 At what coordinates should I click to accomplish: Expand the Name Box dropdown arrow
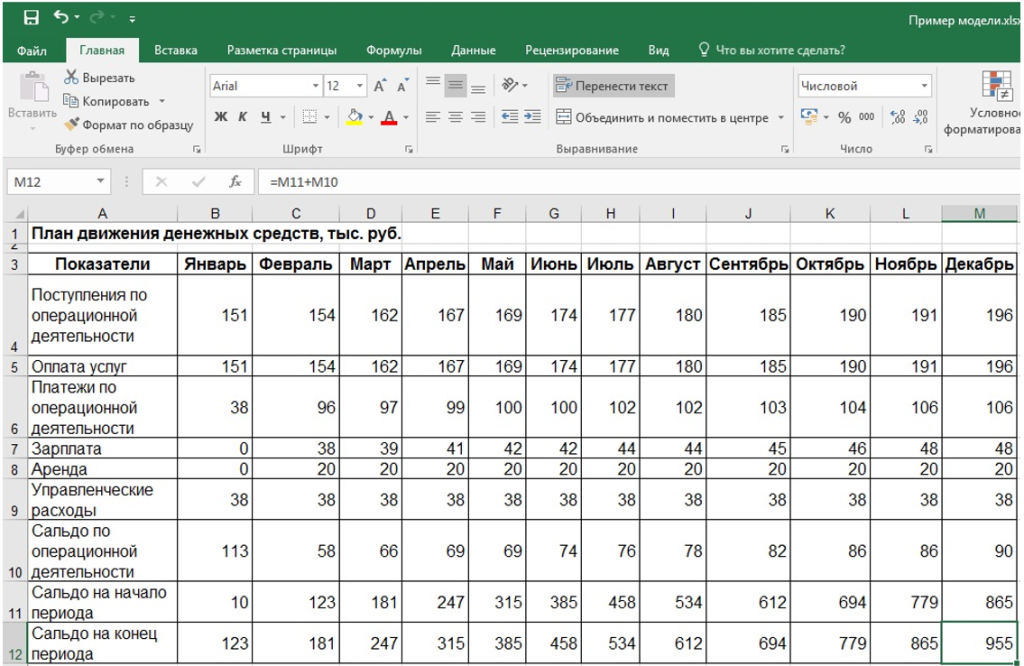pos(100,182)
